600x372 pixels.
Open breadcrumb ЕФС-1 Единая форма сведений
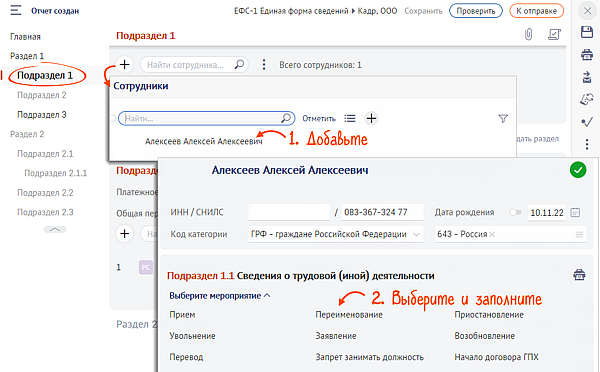291,11
